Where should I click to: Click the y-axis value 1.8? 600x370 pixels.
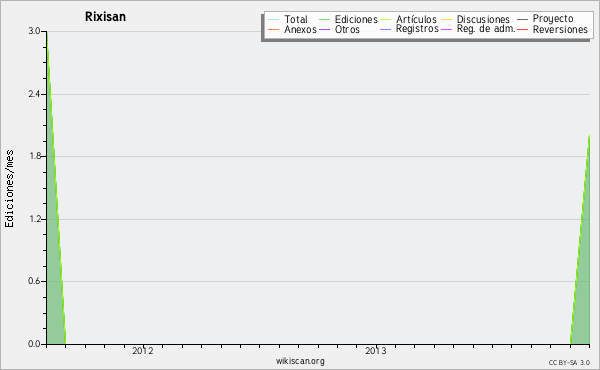[34, 156]
